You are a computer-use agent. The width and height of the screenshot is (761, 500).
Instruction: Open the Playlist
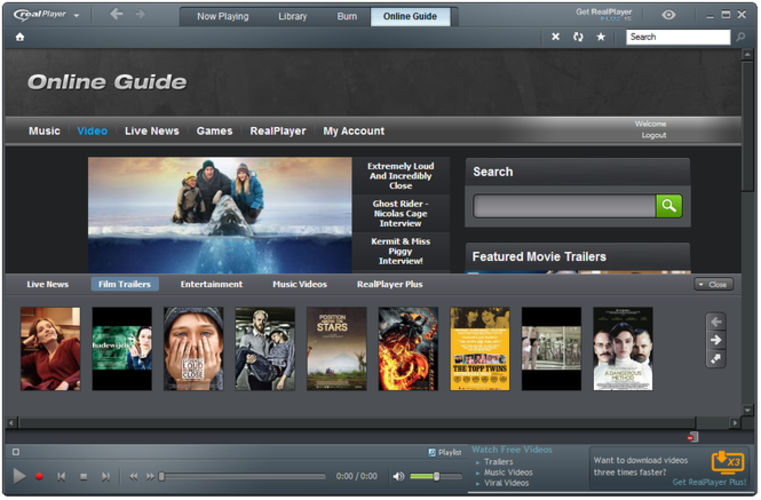pos(445,453)
